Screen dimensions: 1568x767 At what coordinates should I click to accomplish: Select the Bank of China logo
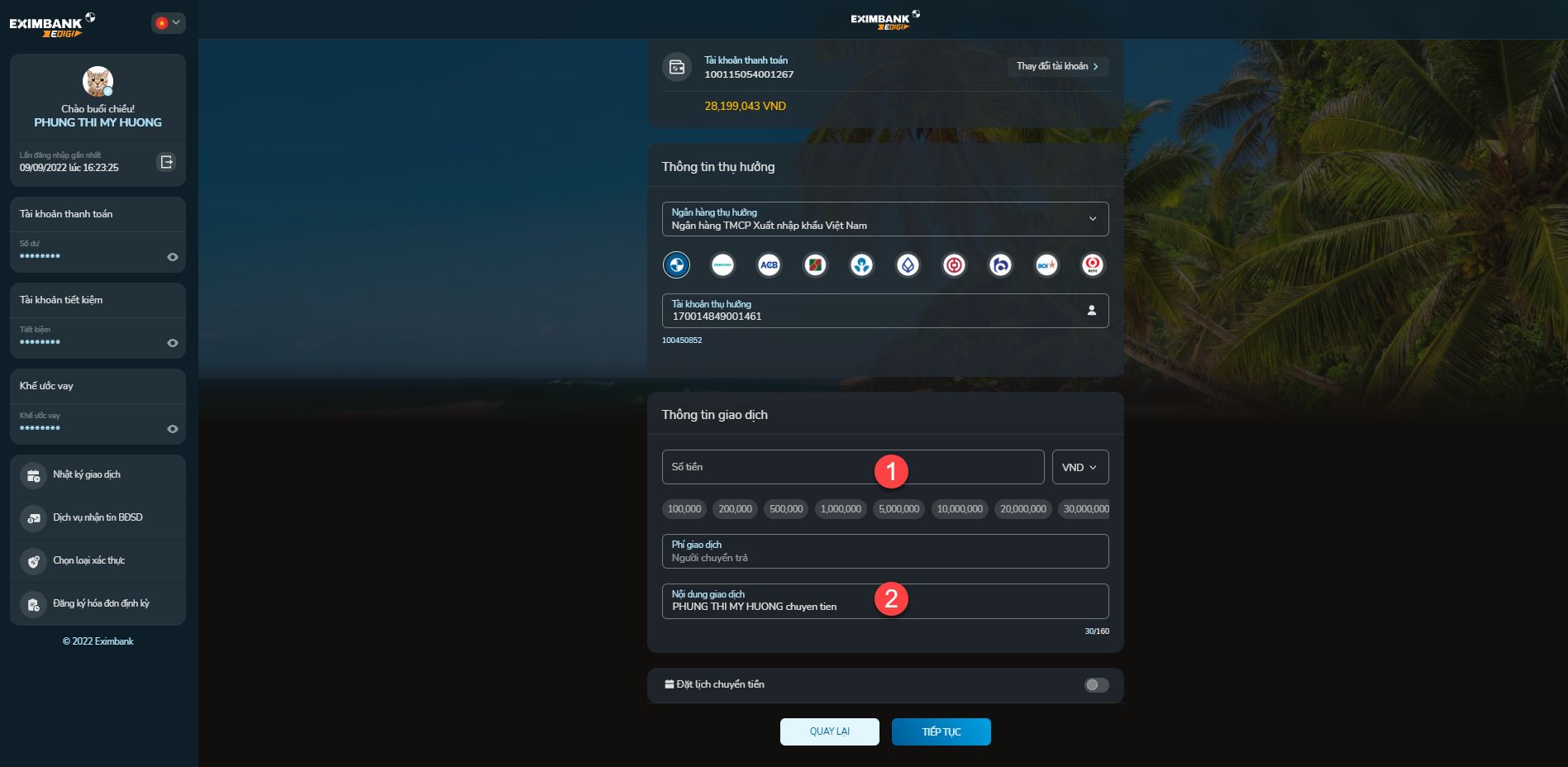point(954,265)
